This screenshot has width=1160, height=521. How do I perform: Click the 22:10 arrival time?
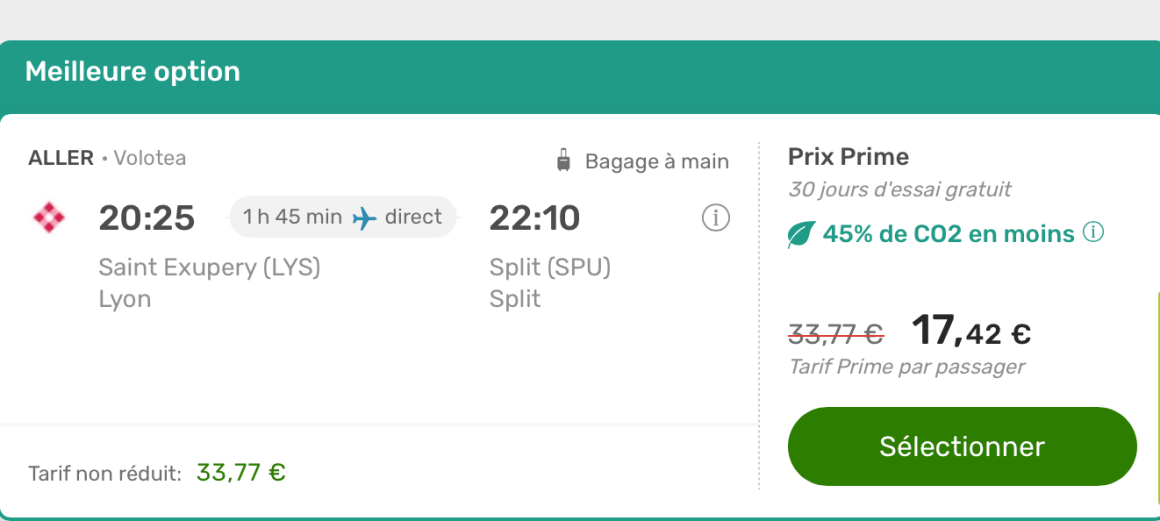(x=534, y=218)
